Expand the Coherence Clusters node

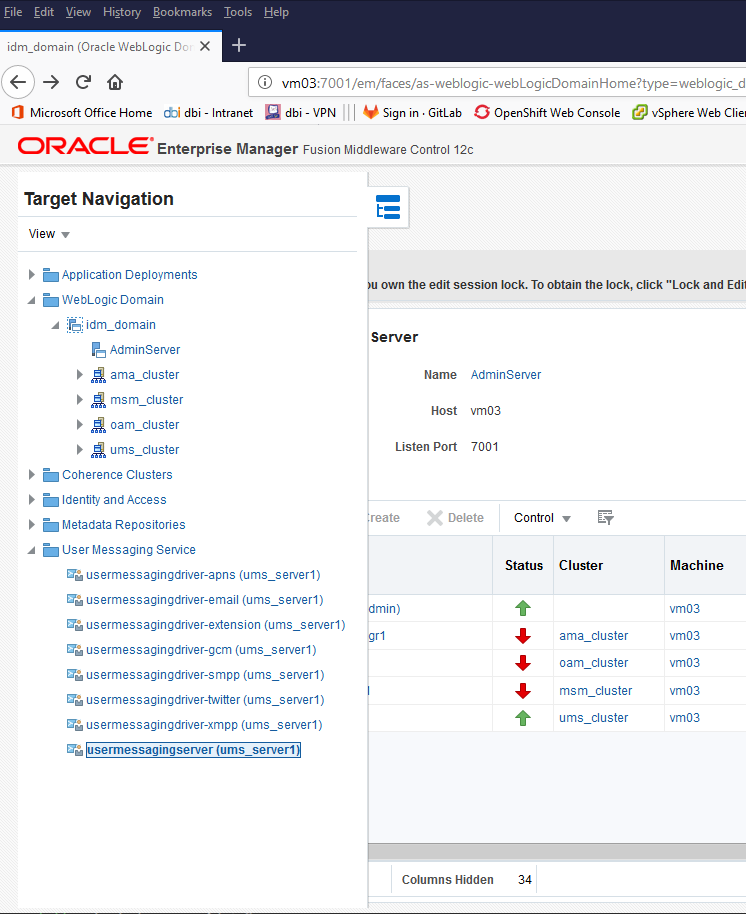coord(31,475)
